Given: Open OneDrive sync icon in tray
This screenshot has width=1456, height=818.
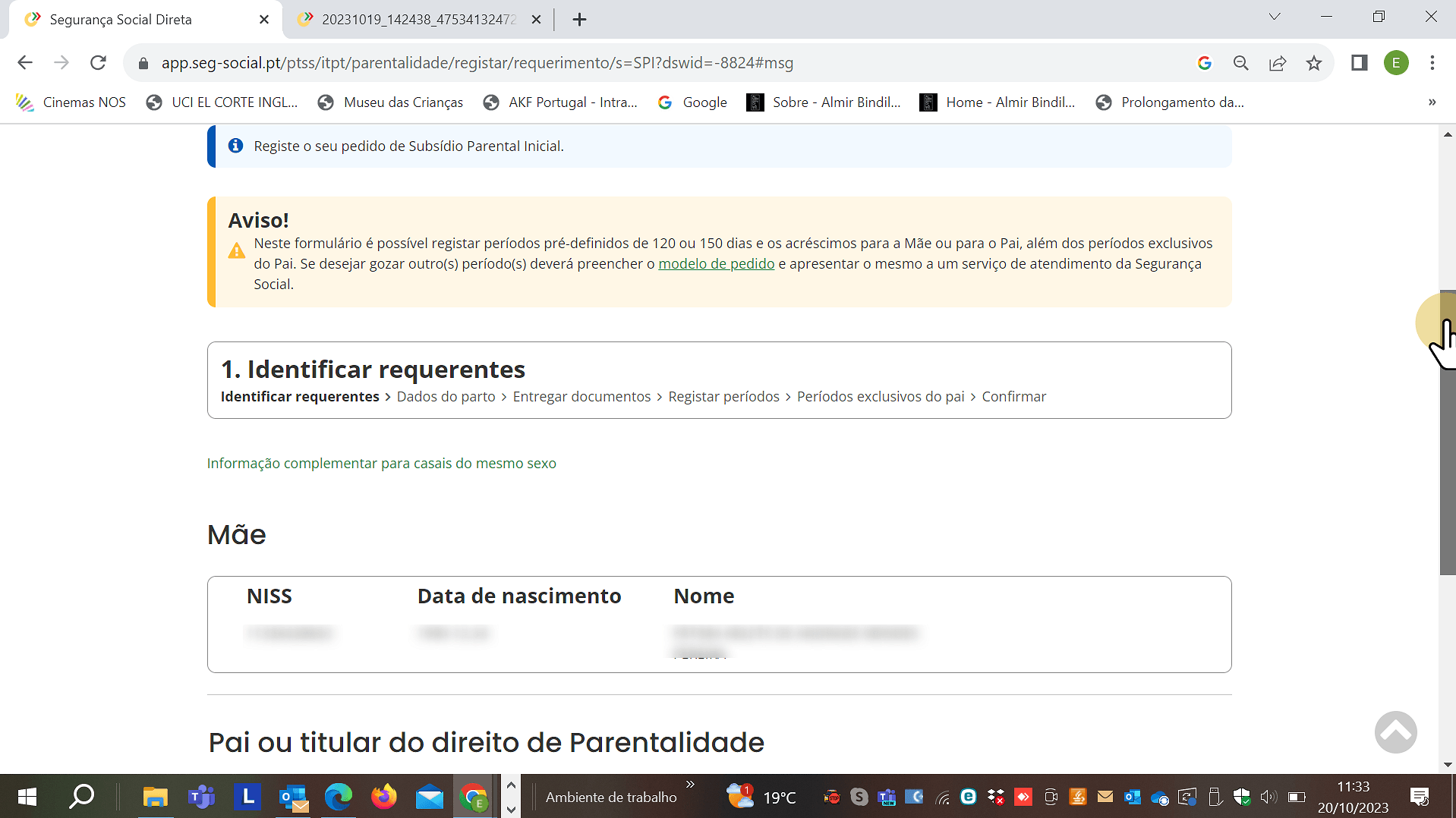Looking at the screenshot, I should pos(1159,797).
